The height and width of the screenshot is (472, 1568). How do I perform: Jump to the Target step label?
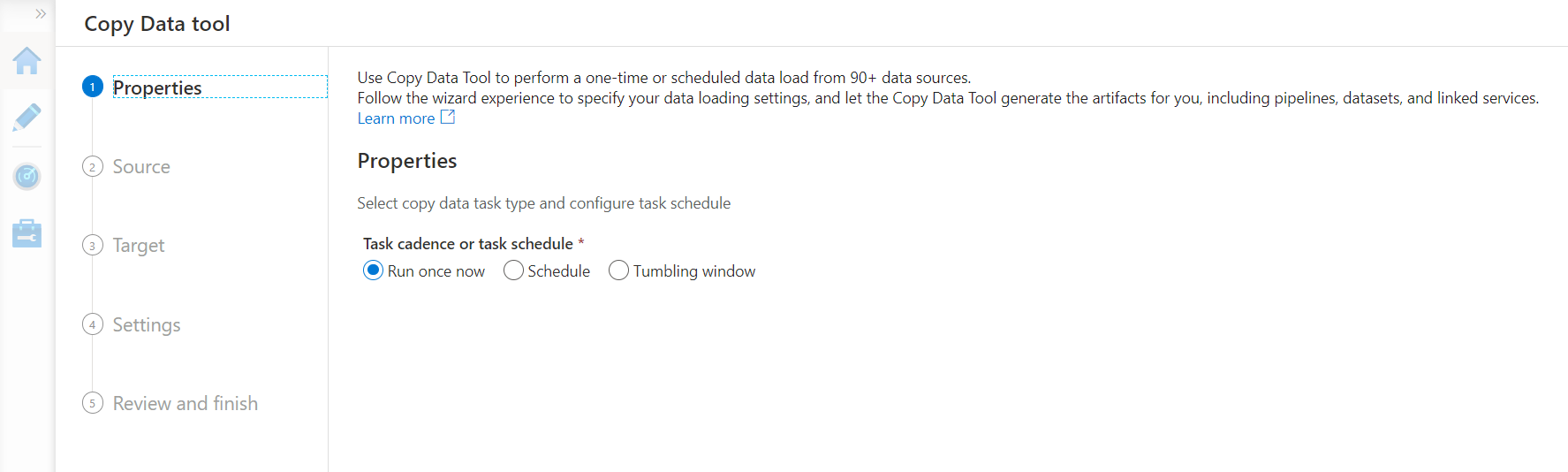point(139,245)
